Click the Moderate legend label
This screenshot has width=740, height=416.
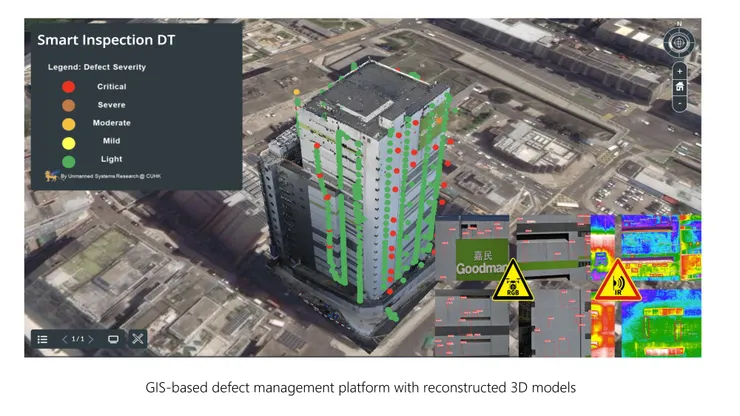[111, 123]
